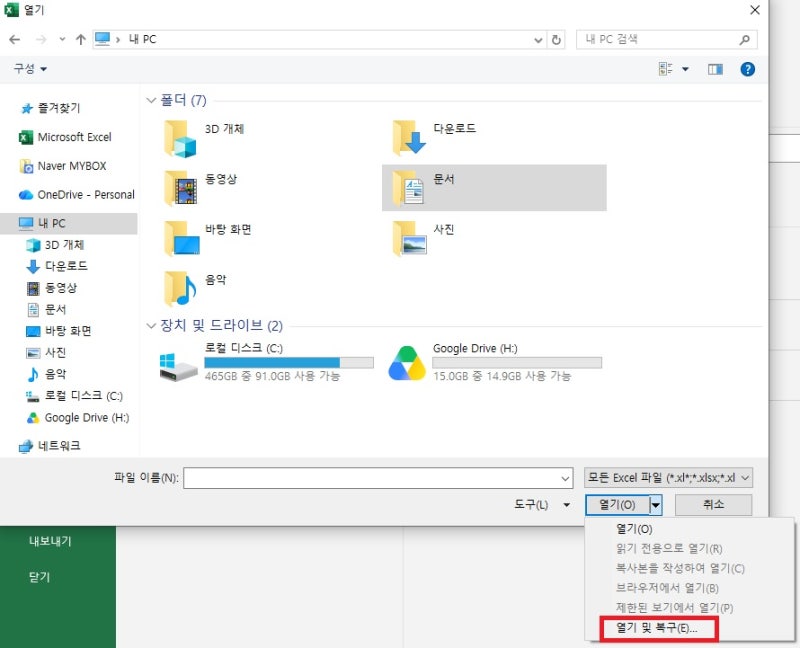Click the search magnifier icon
800x648 pixels.
pos(744,39)
